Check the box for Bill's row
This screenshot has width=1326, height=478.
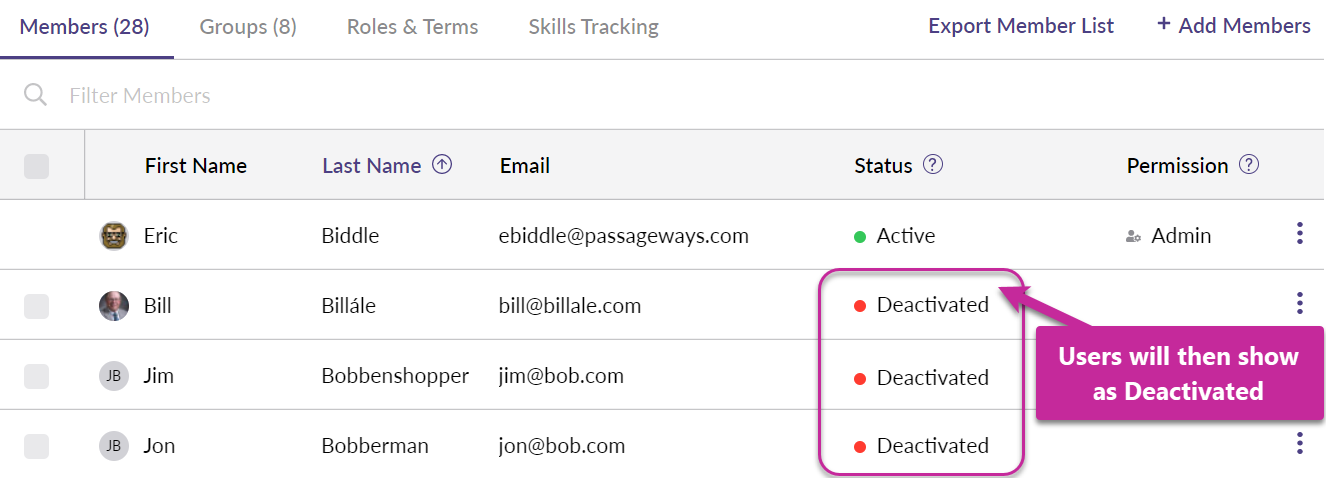point(36,306)
